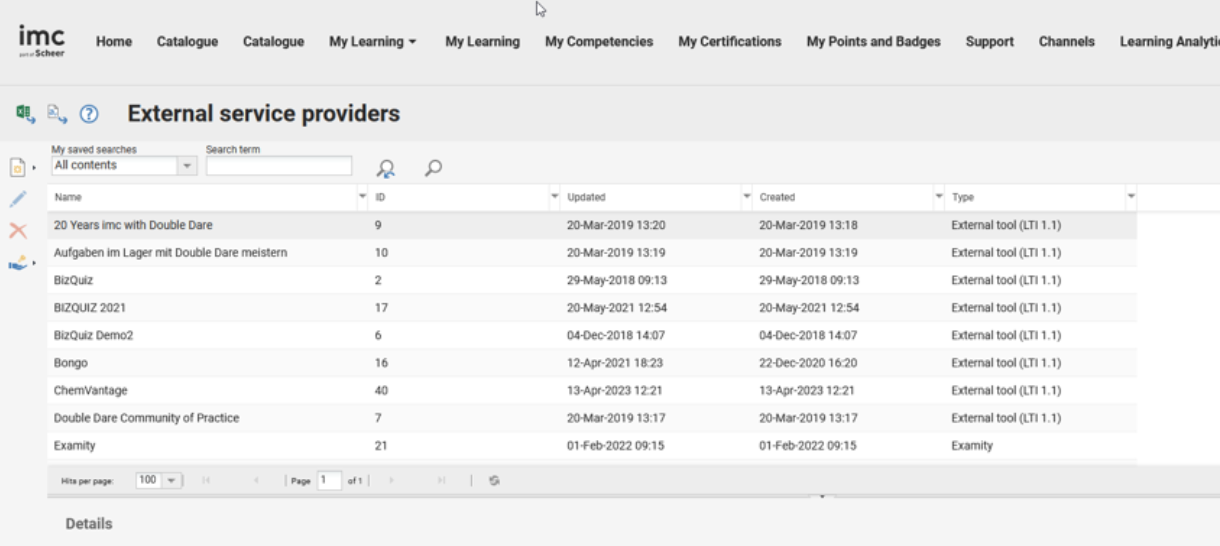Open the Hits per page dropdown

[x=171, y=481]
